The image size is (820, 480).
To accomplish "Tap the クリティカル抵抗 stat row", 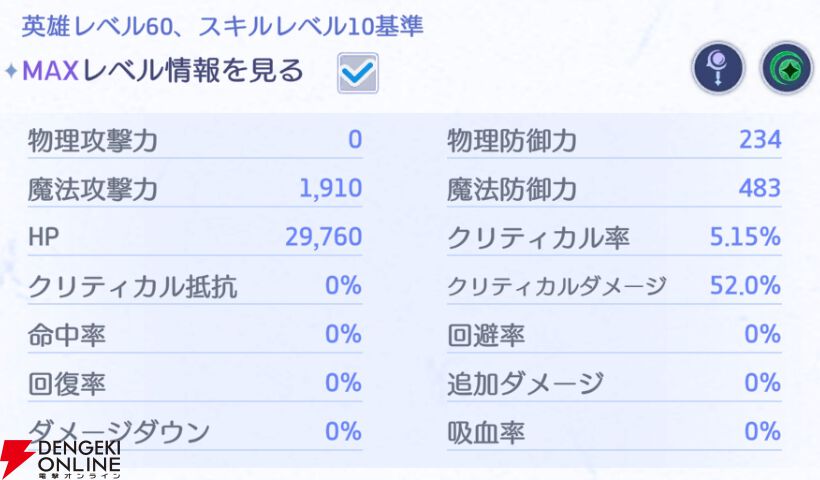I will [x=195, y=286].
